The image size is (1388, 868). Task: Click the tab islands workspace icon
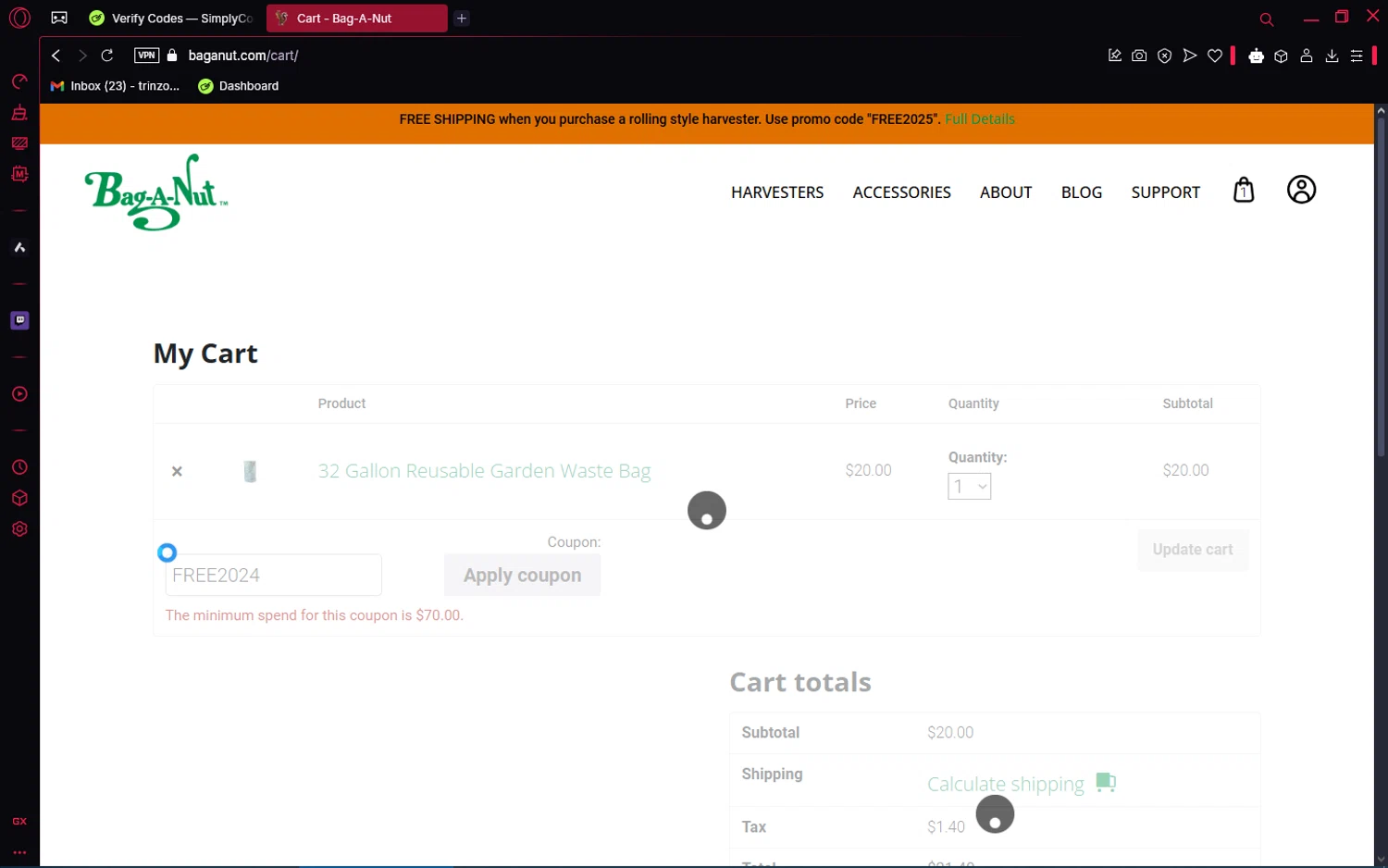coord(59,18)
